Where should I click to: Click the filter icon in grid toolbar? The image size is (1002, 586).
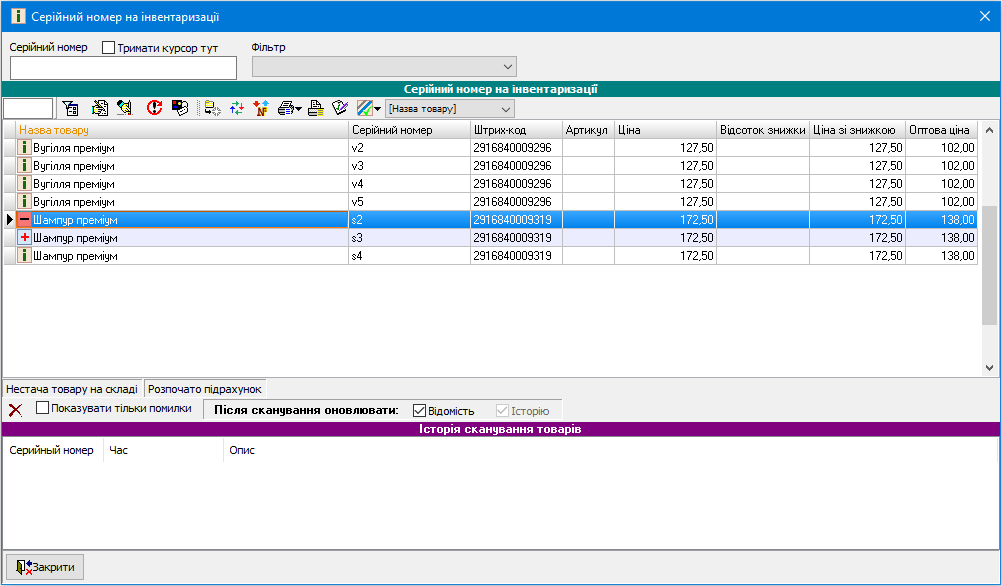(70, 108)
